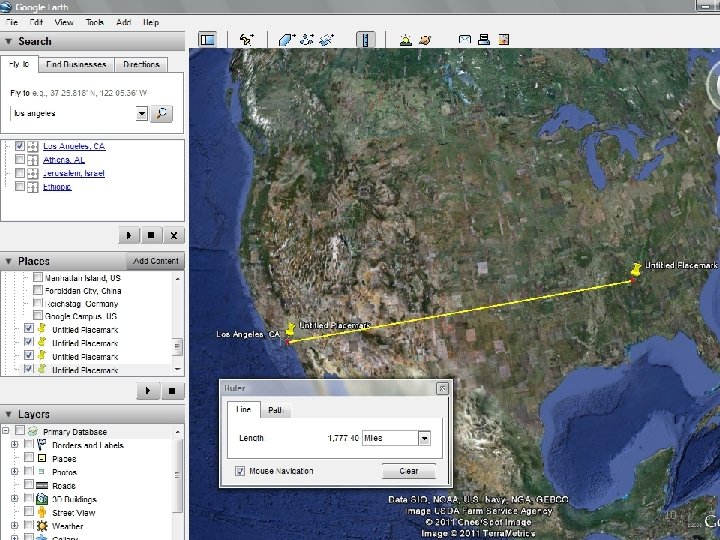Click the Add Content button
The width and height of the screenshot is (720, 540).
tap(155, 261)
